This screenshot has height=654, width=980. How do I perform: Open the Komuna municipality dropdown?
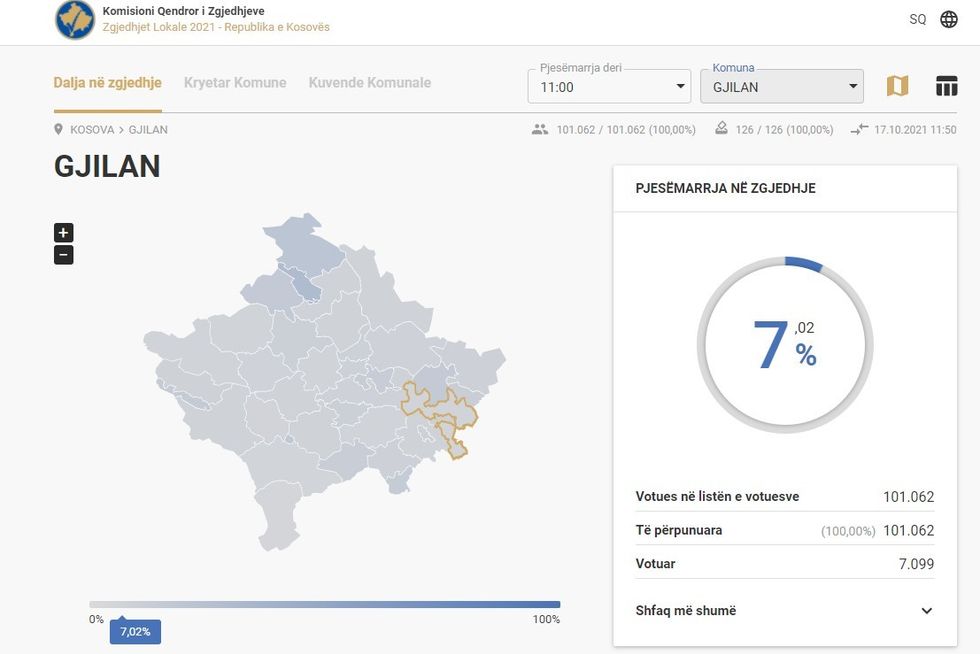tap(782, 87)
